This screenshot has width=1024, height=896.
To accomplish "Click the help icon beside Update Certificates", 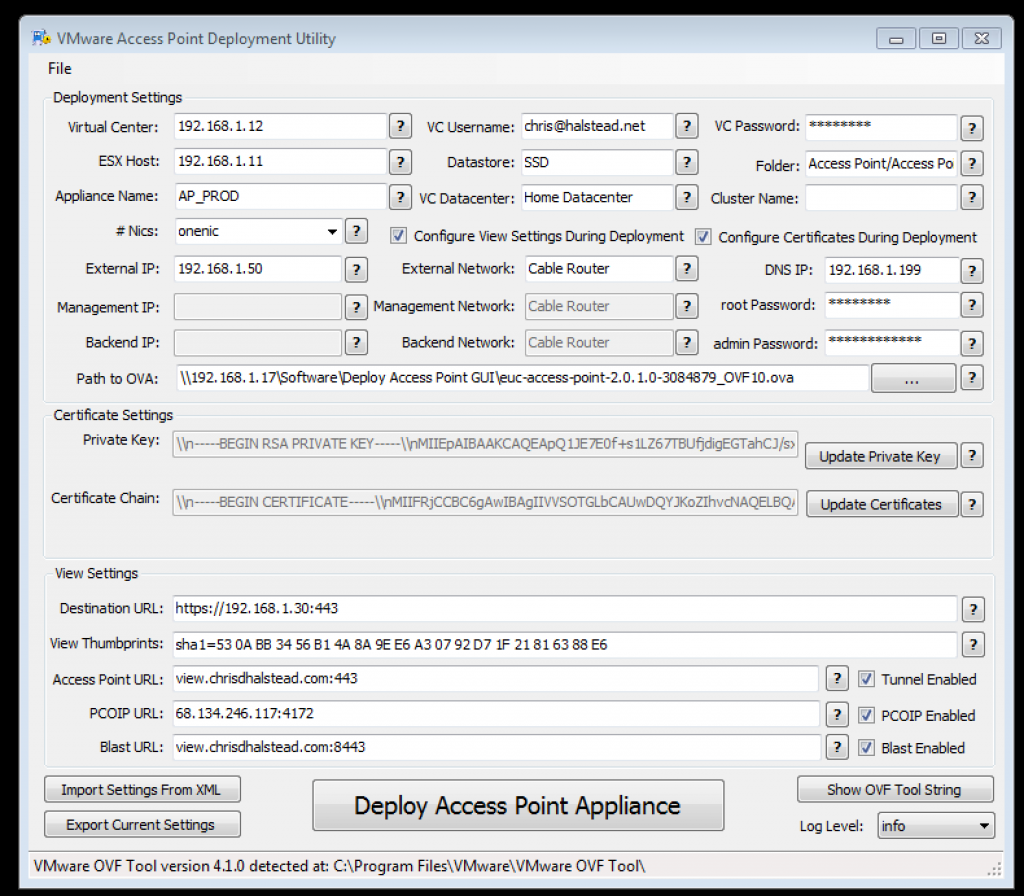I will [972, 504].
